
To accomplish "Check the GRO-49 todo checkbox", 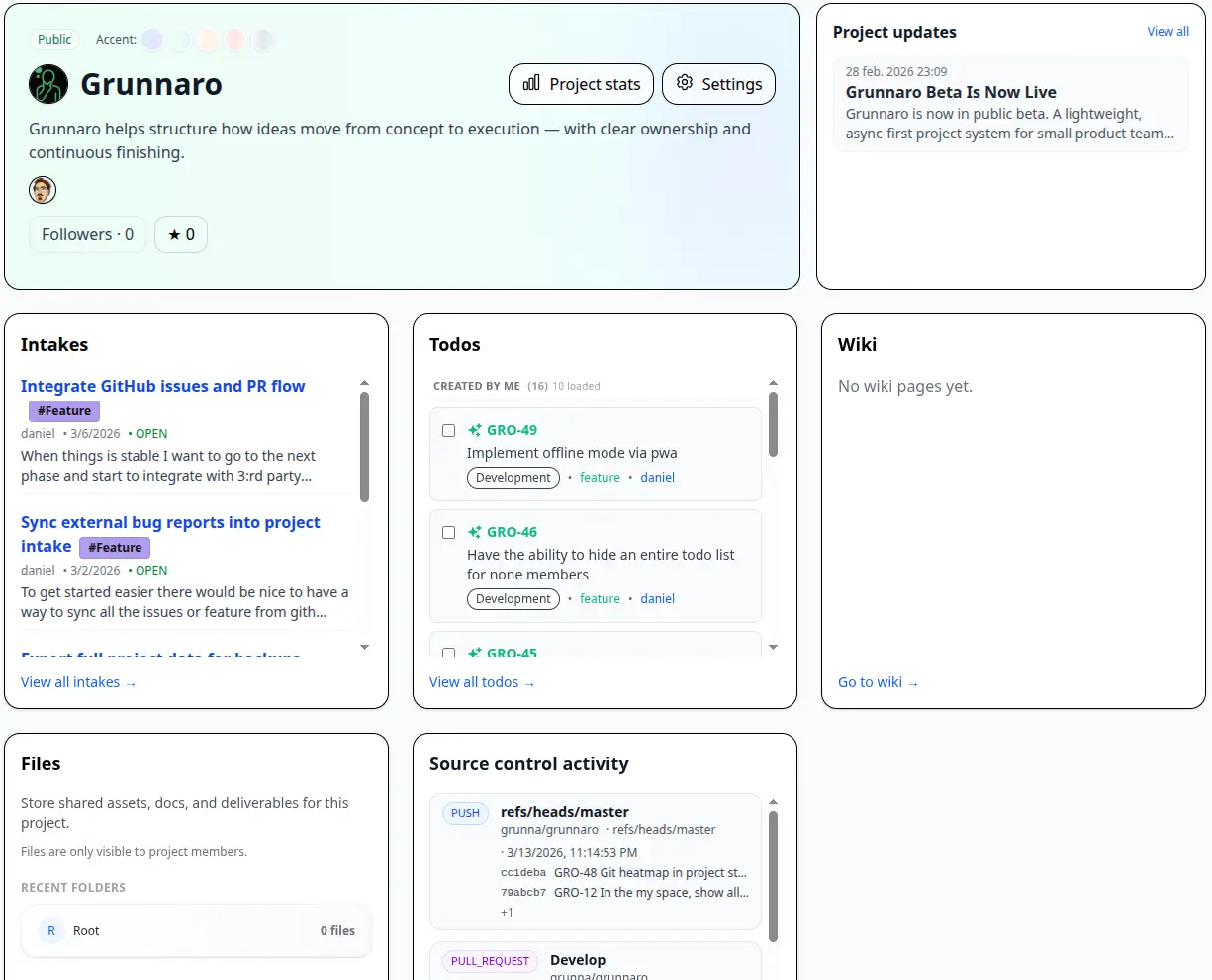I will 448,430.
